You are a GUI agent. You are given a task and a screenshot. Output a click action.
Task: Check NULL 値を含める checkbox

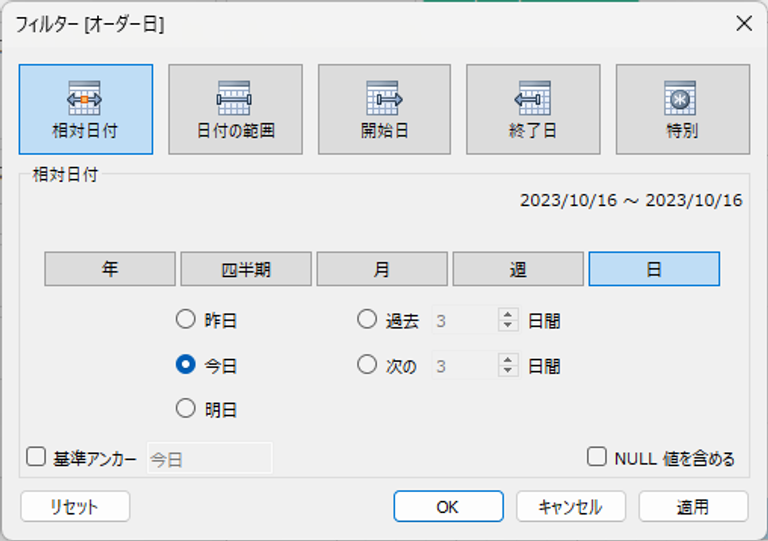point(597,456)
